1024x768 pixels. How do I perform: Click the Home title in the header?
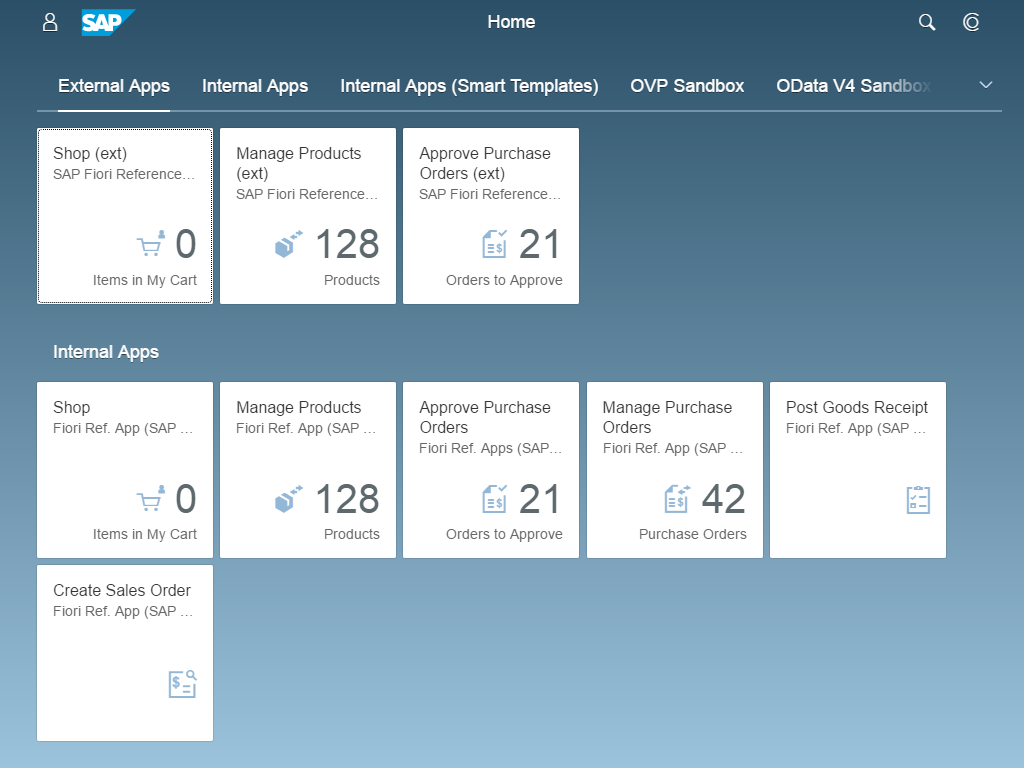pyautogui.click(x=511, y=21)
